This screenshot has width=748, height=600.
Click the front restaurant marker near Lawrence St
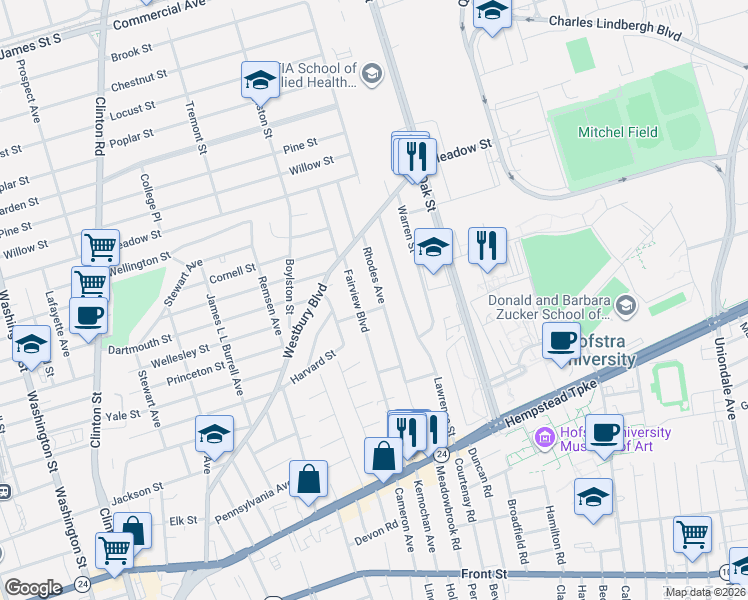[407, 435]
